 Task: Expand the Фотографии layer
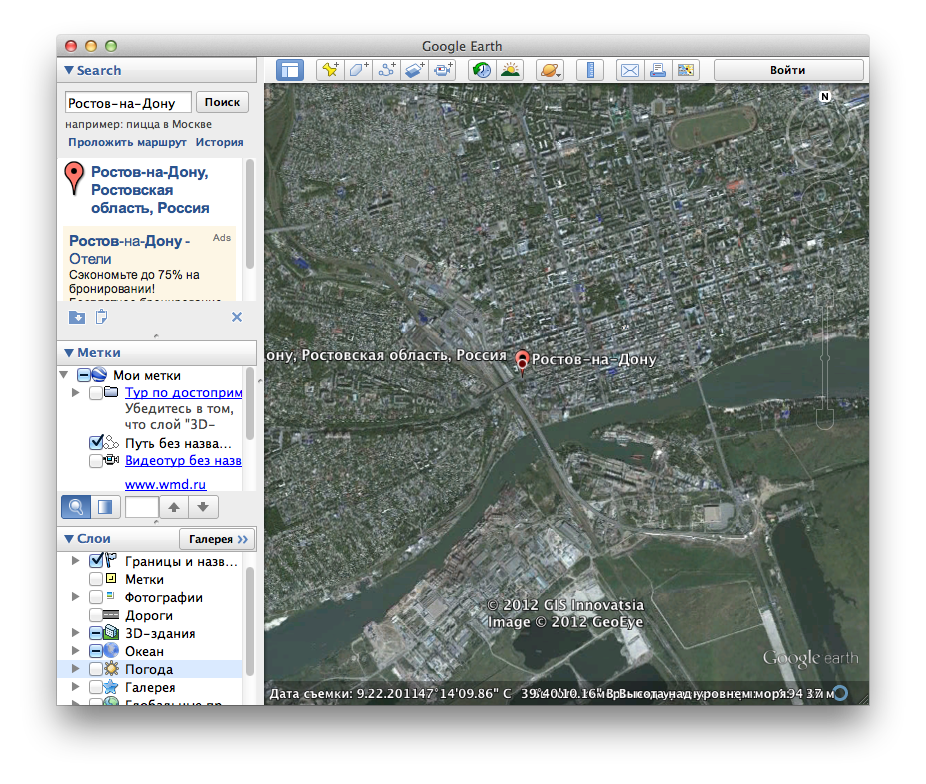point(75,596)
